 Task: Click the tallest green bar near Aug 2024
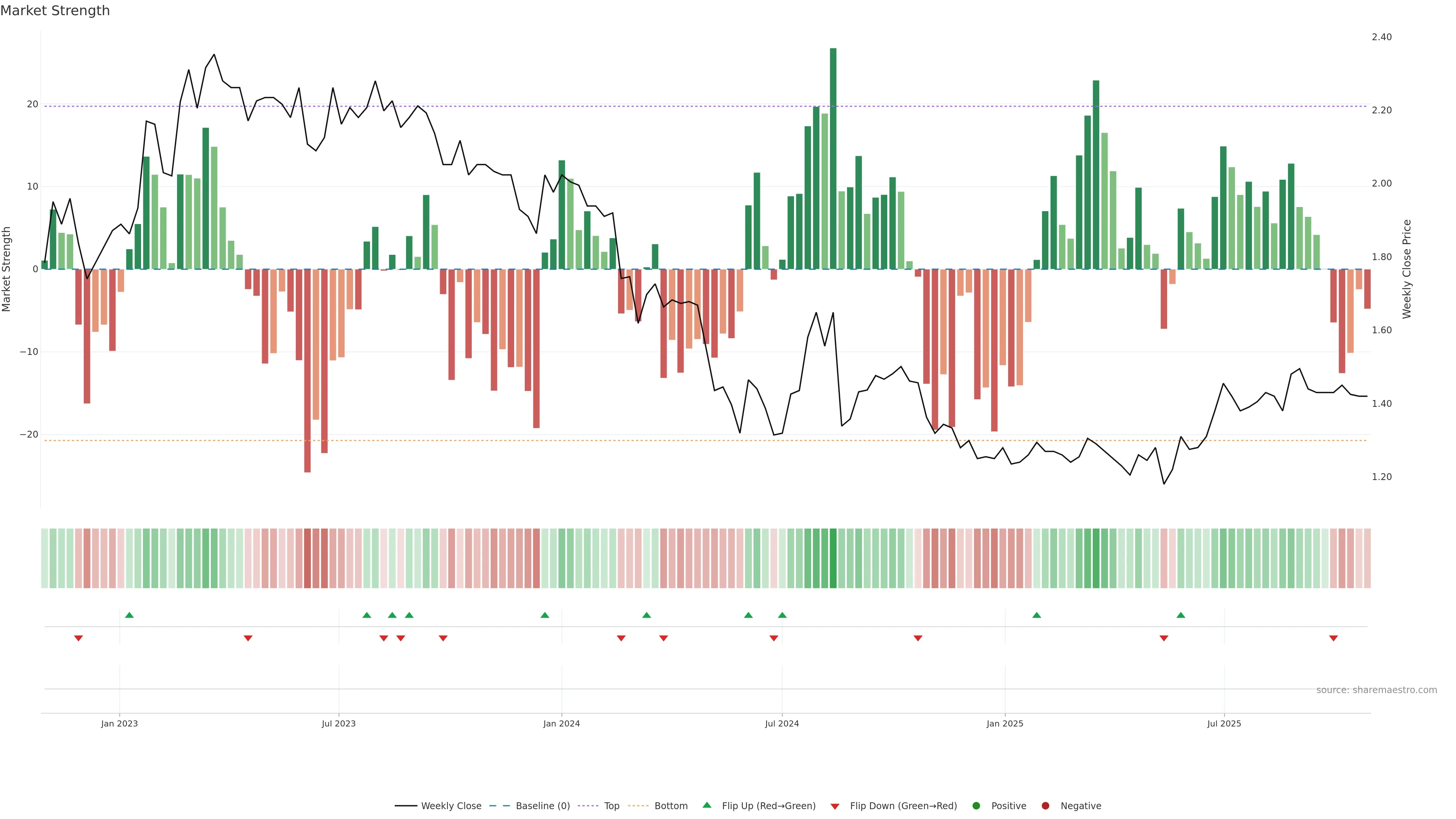tap(833, 158)
